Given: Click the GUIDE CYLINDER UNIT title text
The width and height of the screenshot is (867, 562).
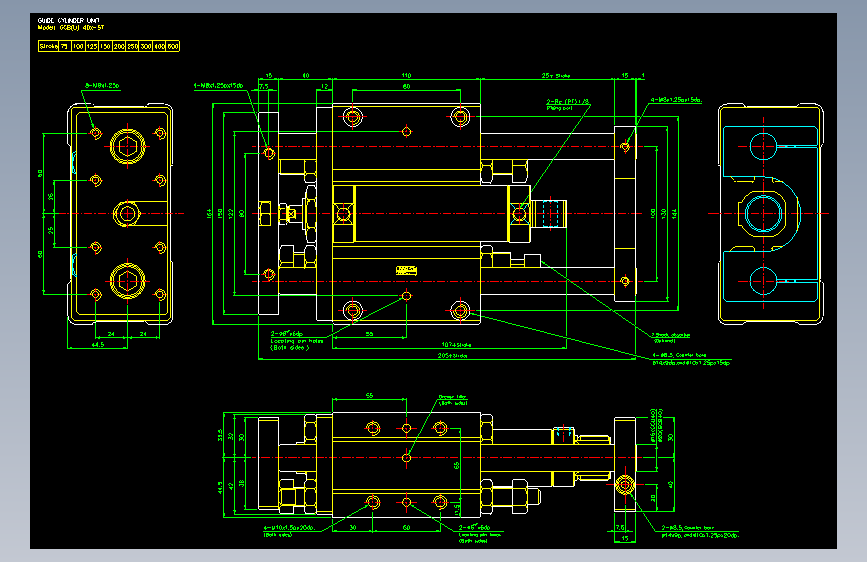Looking at the screenshot, I should tap(69, 20).
